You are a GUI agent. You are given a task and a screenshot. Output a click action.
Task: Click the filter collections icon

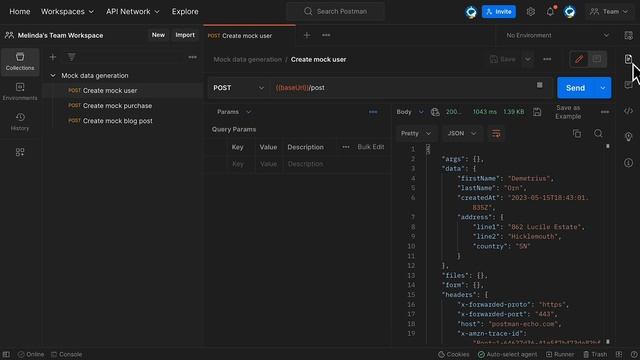(x=71, y=57)
